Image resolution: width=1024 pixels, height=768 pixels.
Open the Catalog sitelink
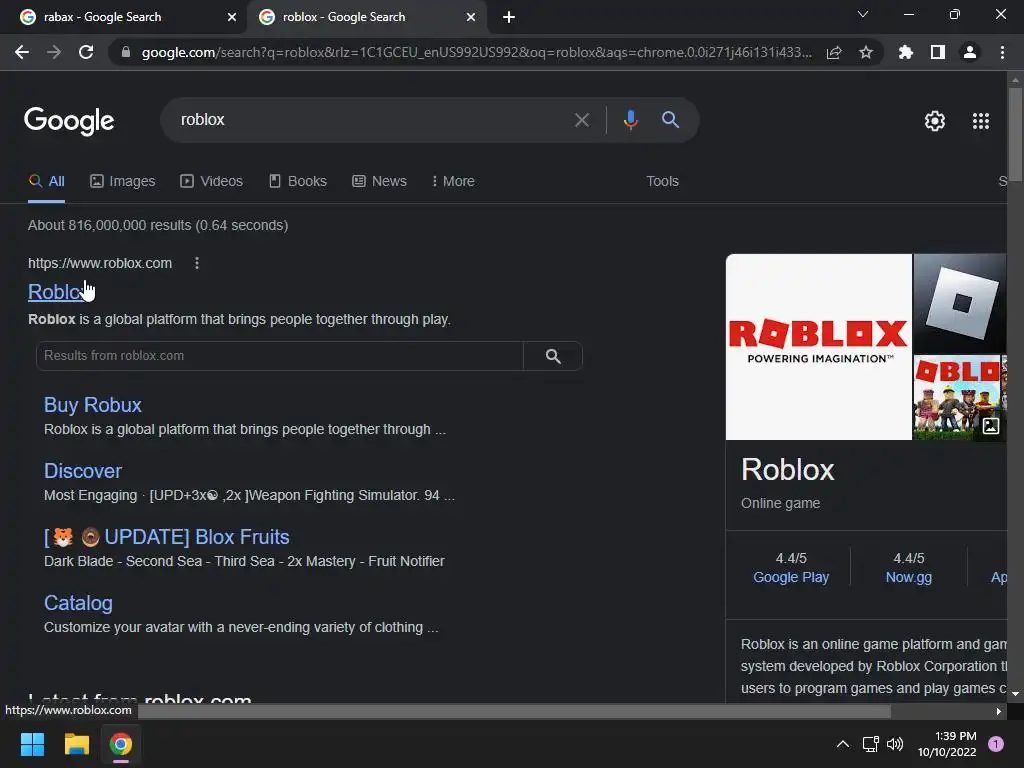click(x=78, y=603)
